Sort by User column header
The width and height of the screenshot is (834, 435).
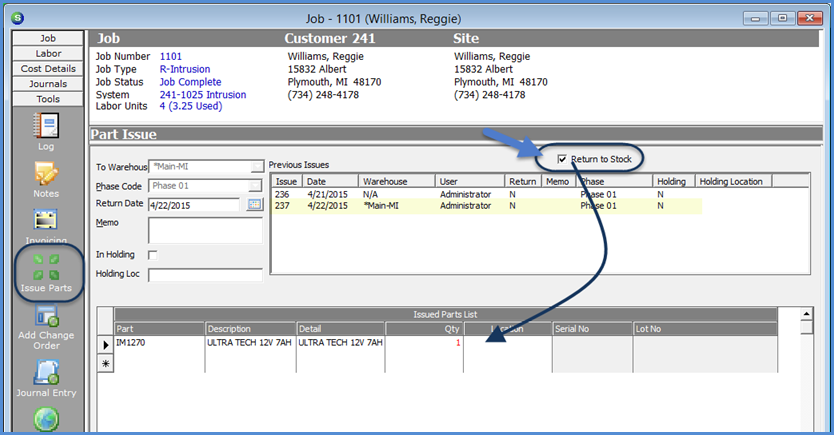point(469,181)
